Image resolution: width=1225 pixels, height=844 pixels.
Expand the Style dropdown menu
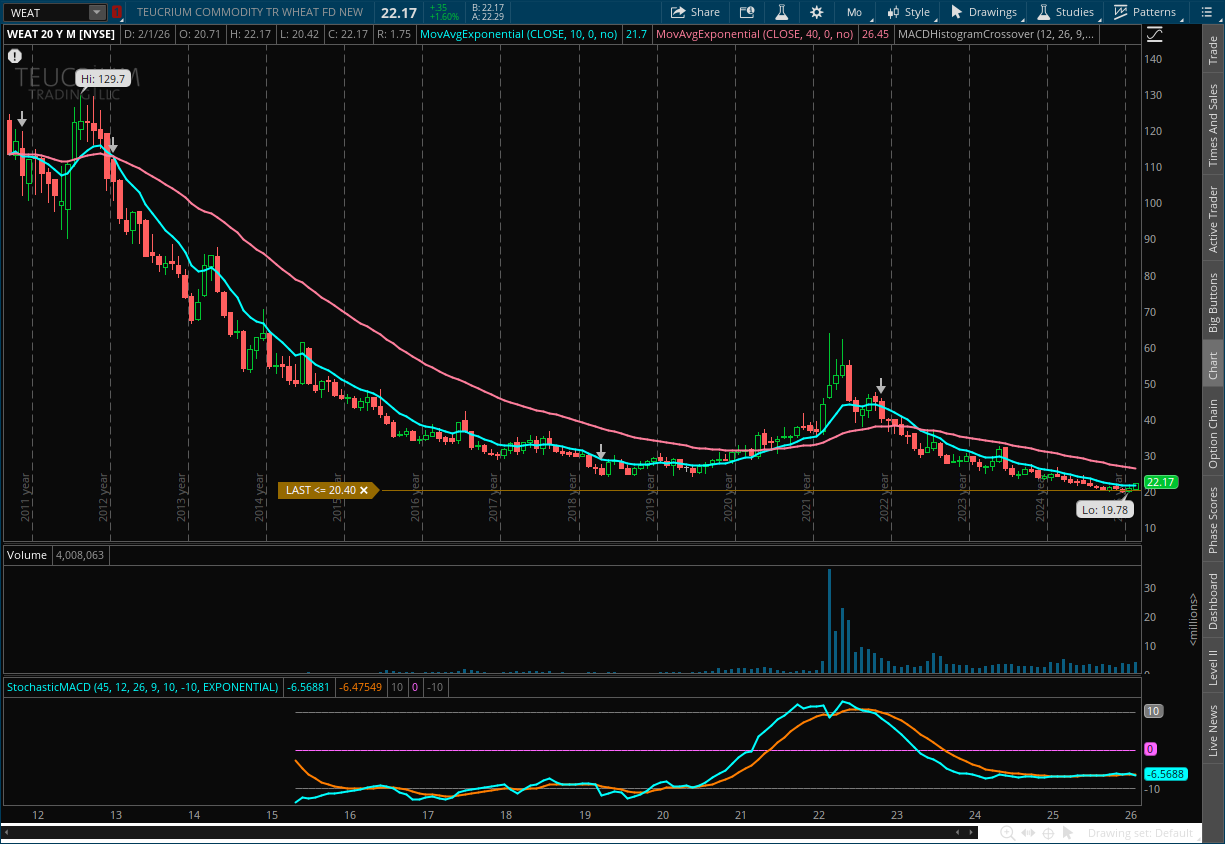908,12
